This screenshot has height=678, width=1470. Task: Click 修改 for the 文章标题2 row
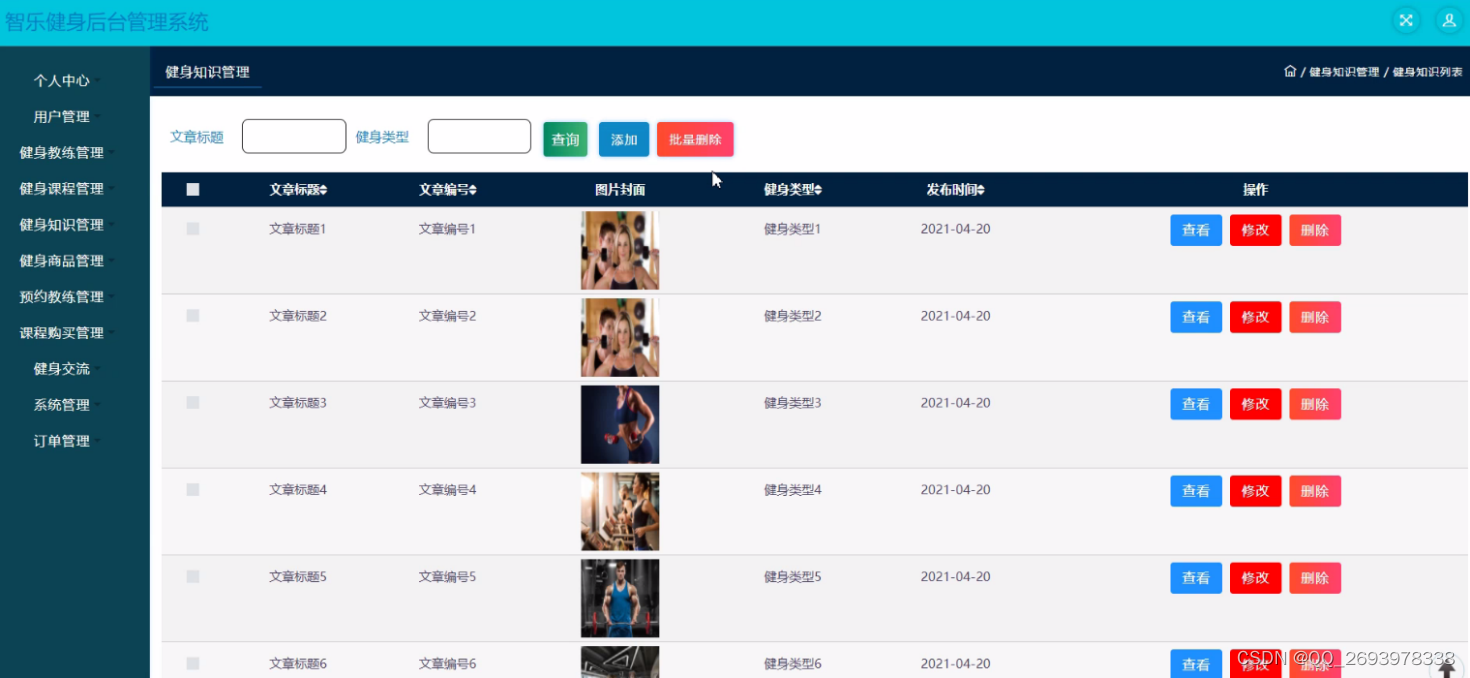click(1255, 317)
